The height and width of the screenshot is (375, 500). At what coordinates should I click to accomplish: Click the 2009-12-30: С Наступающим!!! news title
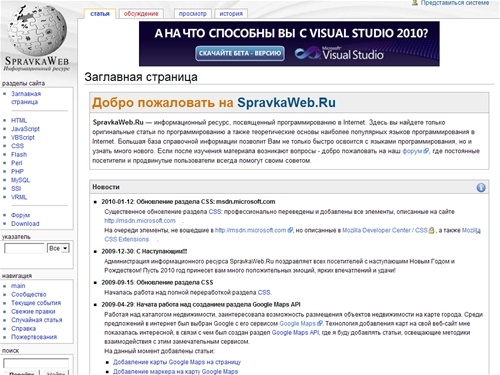tap(144, 251)
